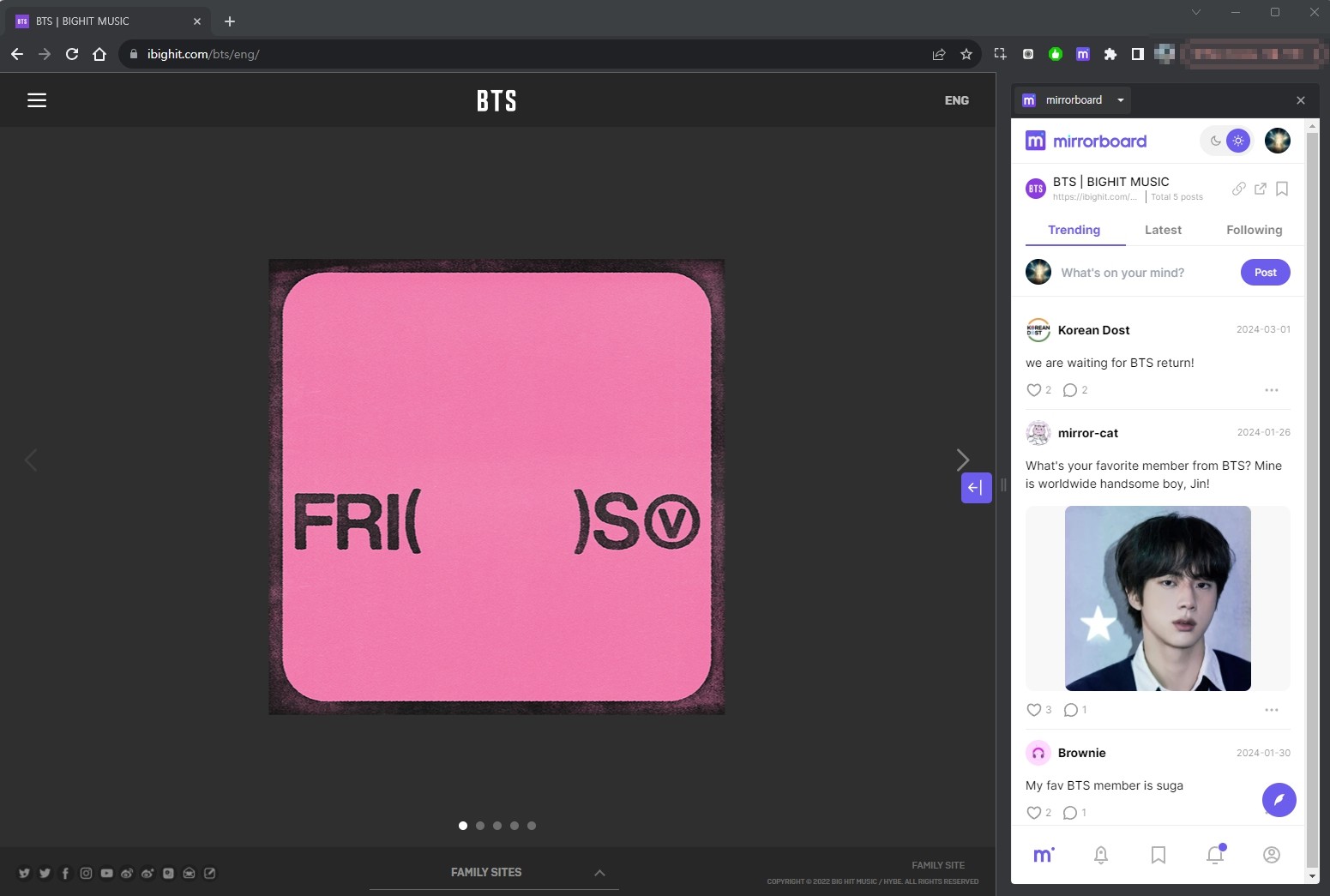
Task: Click the pencil-note icon in the footer
Action: (209, 873)
